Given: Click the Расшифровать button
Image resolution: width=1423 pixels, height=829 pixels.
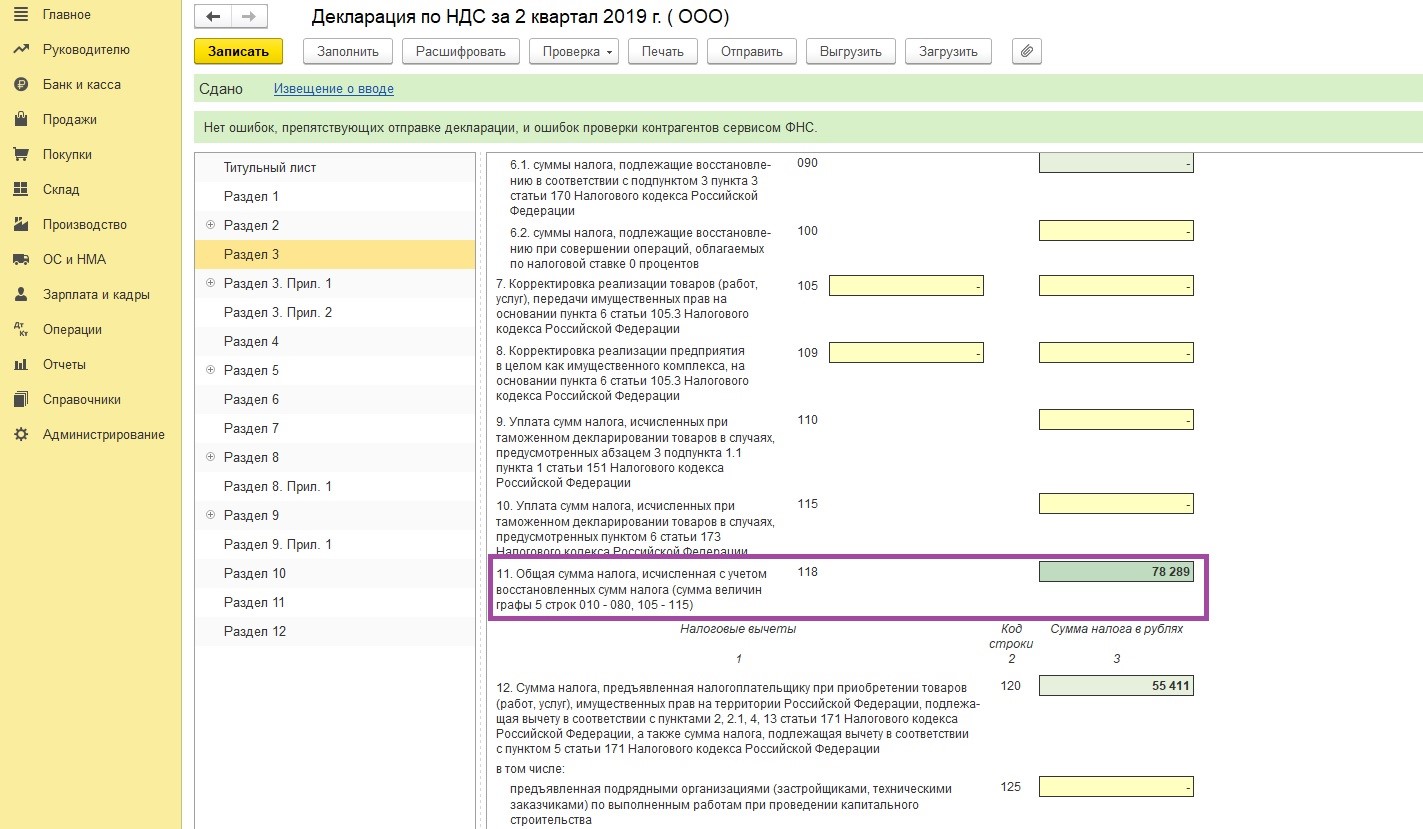Looking at the screenshot, I should pos(461,51).
